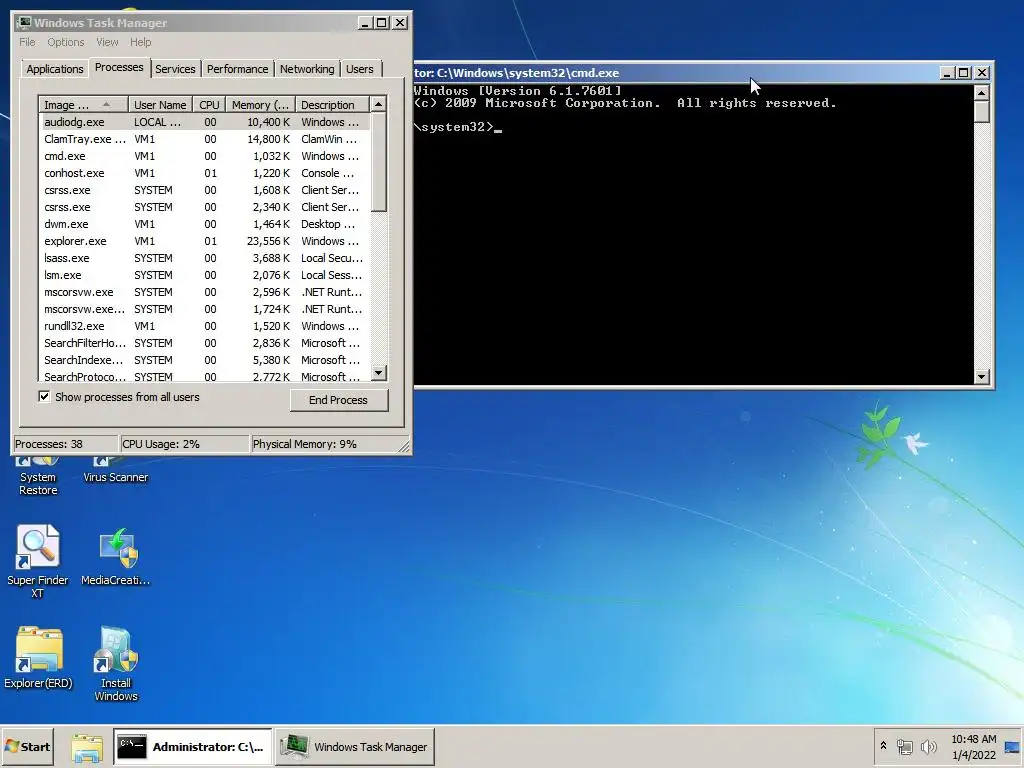
Task: Switch to the Services tab
Action: click(x=175, y=69)
